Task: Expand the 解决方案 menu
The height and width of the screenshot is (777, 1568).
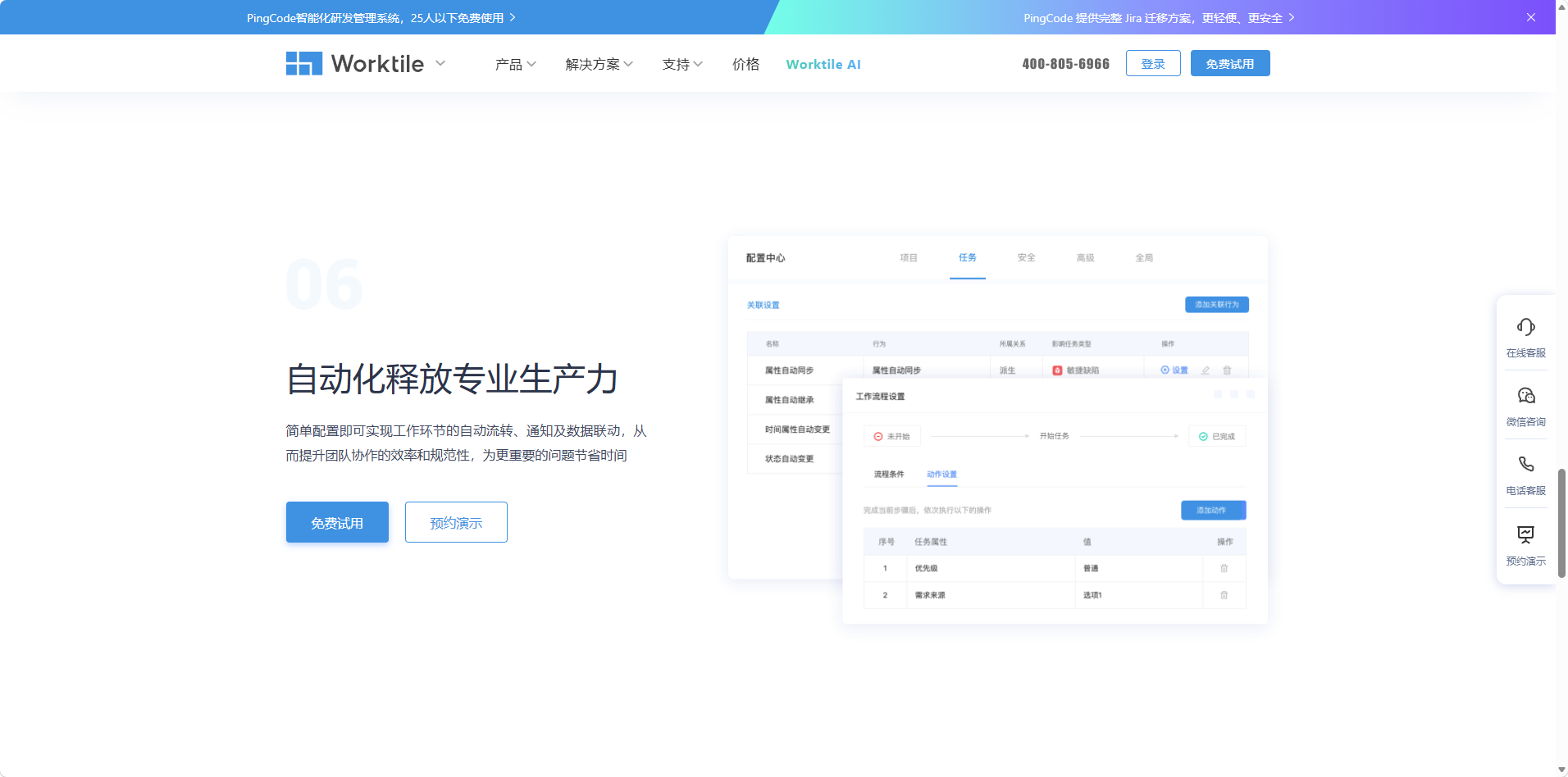Action: pyautogui.click(x=599, y=64)
